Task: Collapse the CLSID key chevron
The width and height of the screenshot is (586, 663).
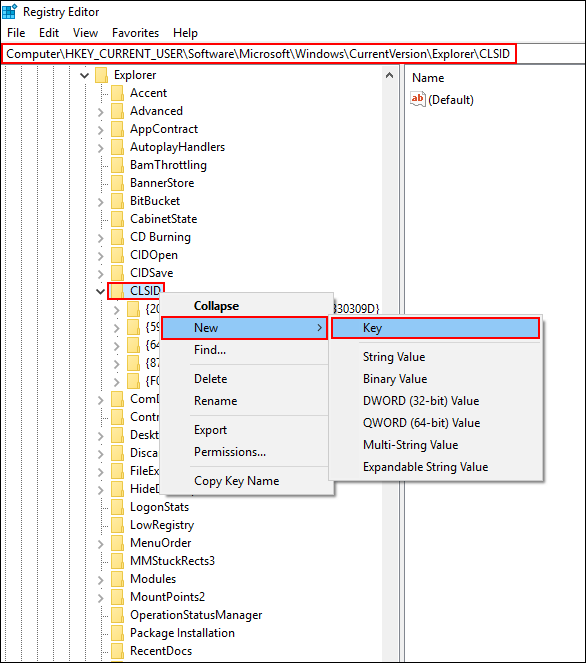Action: point(100,291)
